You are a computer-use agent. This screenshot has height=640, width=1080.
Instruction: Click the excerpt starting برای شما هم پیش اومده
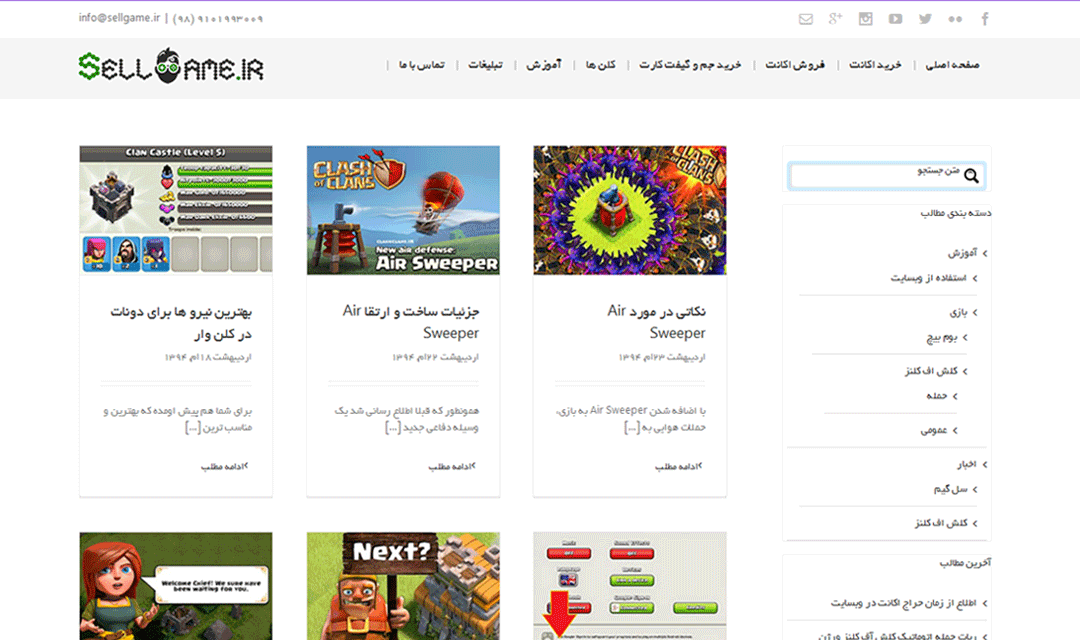click(x=178, y=419)
